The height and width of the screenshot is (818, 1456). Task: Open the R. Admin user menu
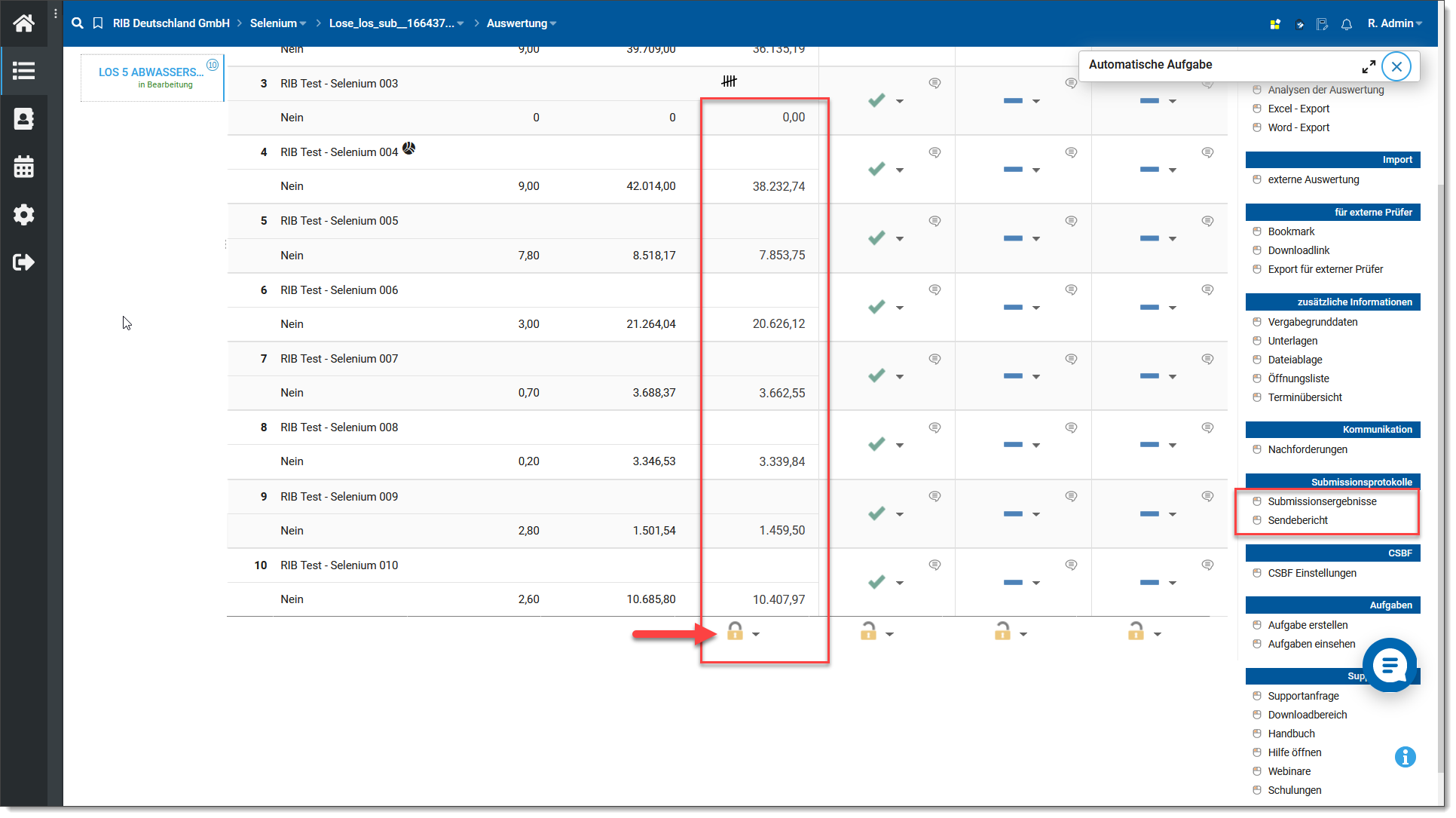point(1395,23)
